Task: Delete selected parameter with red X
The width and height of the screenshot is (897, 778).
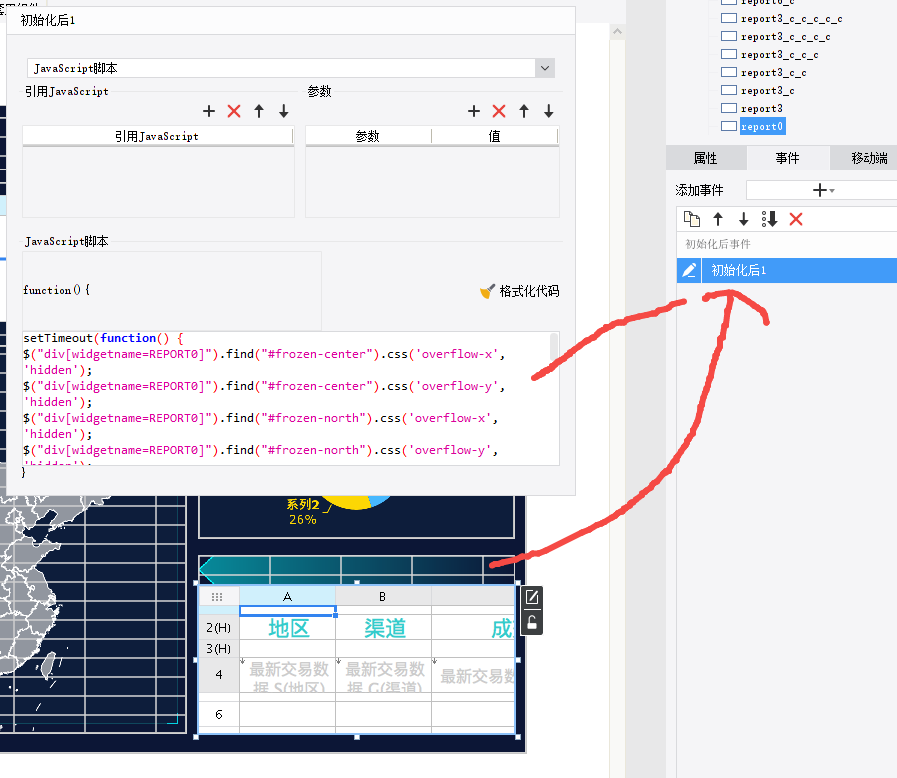Action: click(499, 111)
